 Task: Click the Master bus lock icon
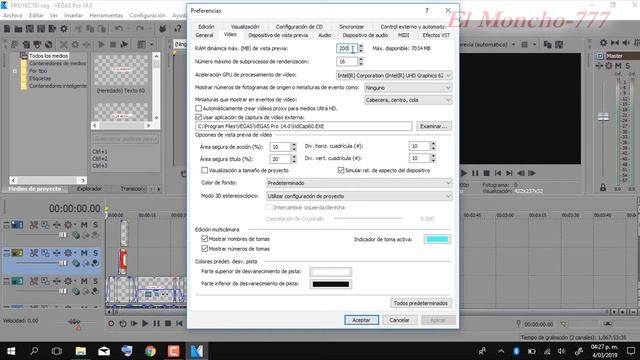603,187
